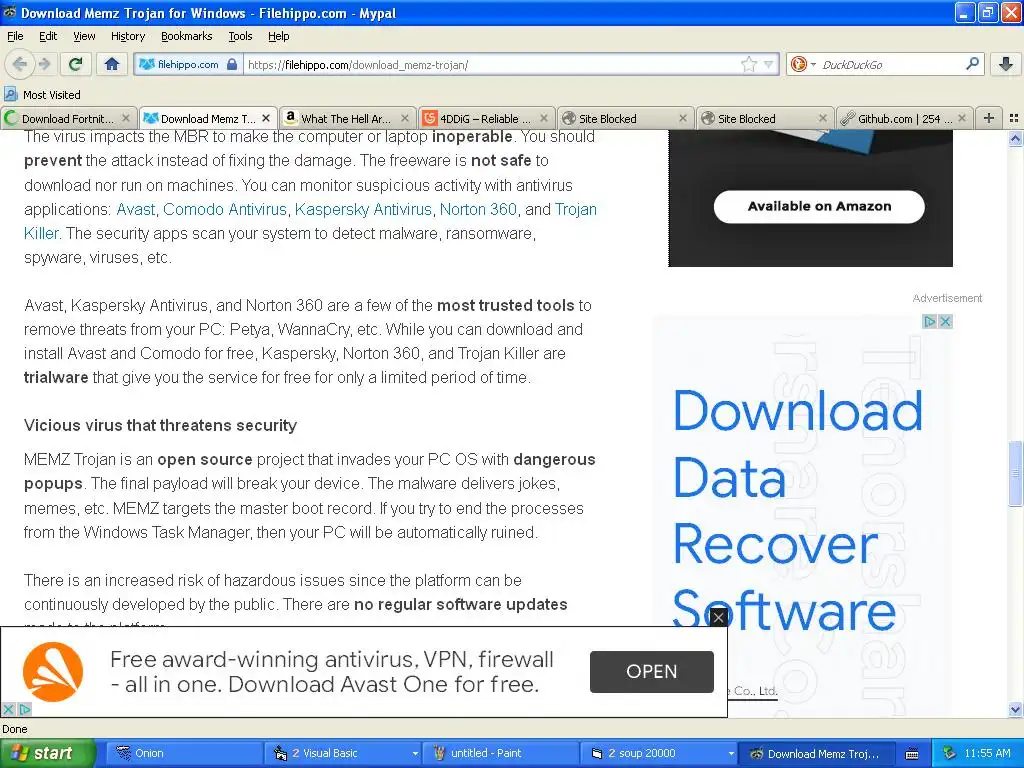Open the list all tabs button
The width and height of the screenshot is (1024, 768).
pyautogui.click(x=1014, y=118)
